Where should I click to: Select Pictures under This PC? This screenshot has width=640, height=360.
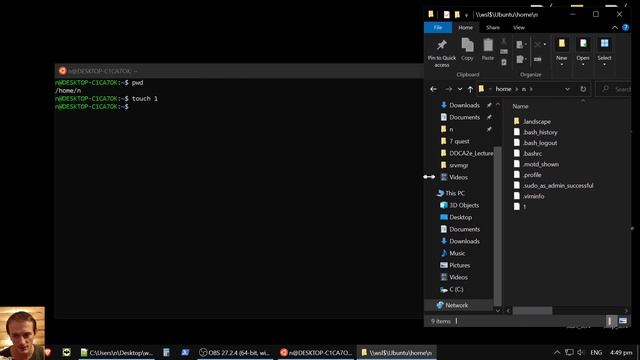pyautogui.click(x=460, y=265)
